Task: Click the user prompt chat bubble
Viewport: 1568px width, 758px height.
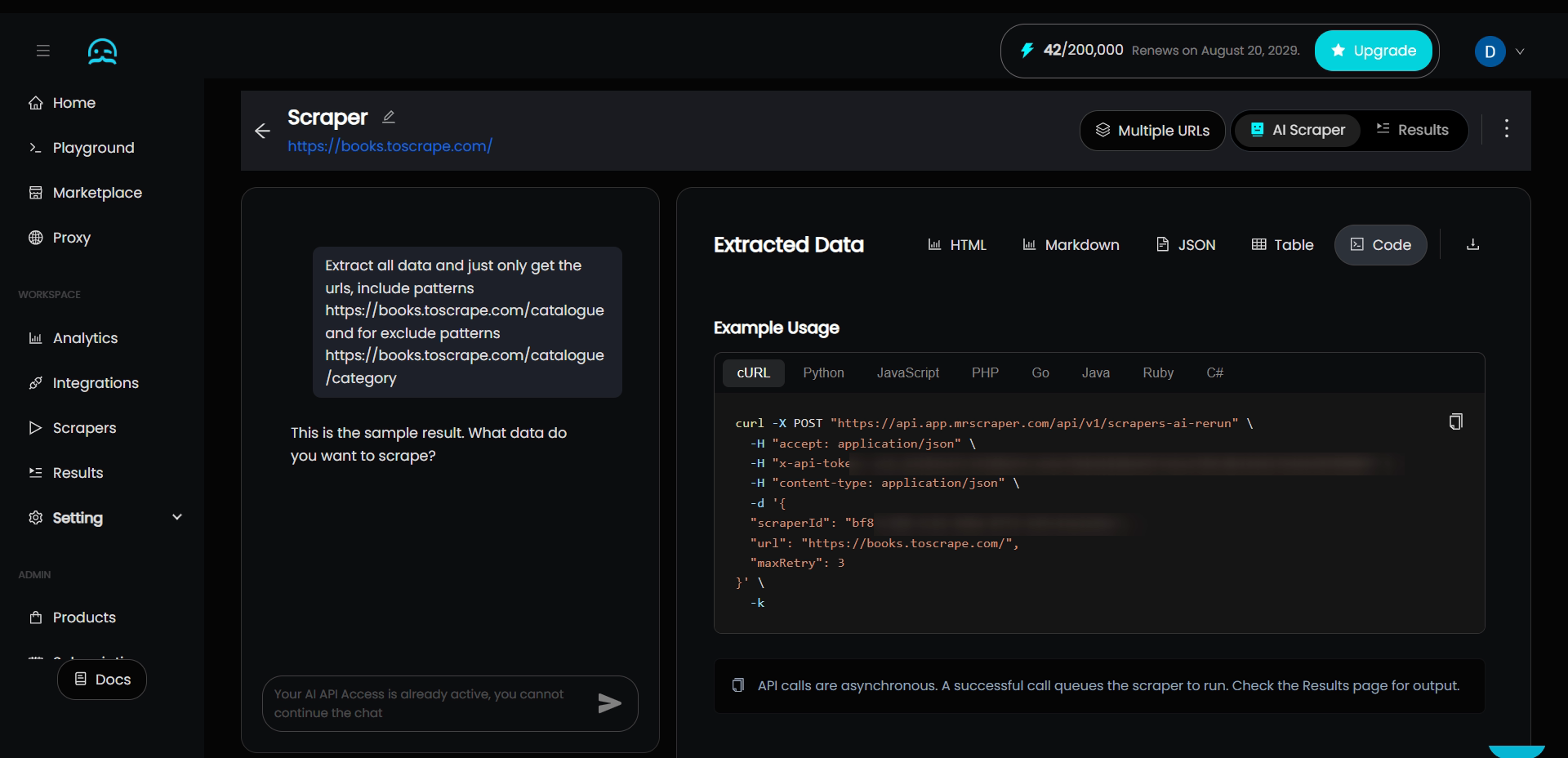Action: [x=467, y=322]
